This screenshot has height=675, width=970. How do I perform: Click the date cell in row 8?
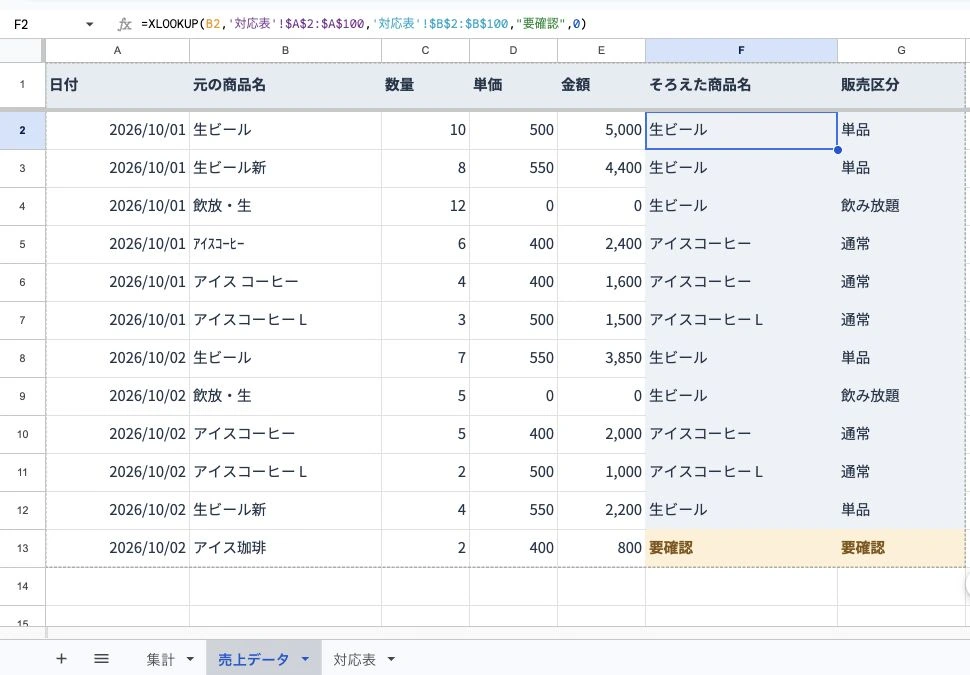pyautogui.click(x=118, y=358)
